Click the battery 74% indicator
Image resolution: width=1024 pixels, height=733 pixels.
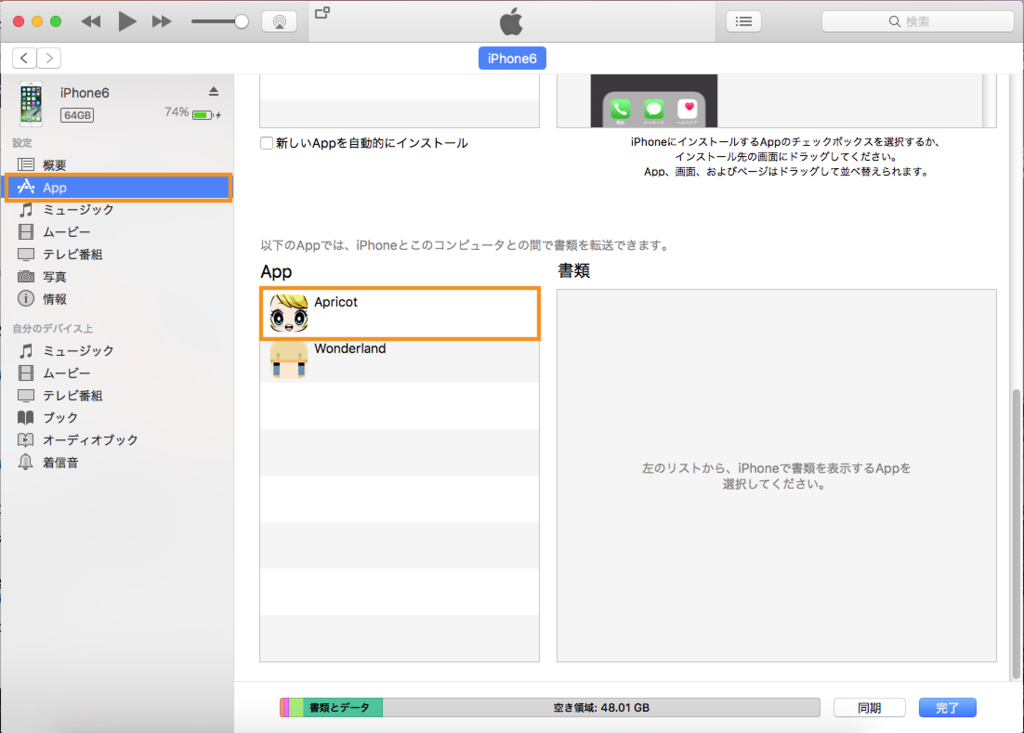click(193, 114)
